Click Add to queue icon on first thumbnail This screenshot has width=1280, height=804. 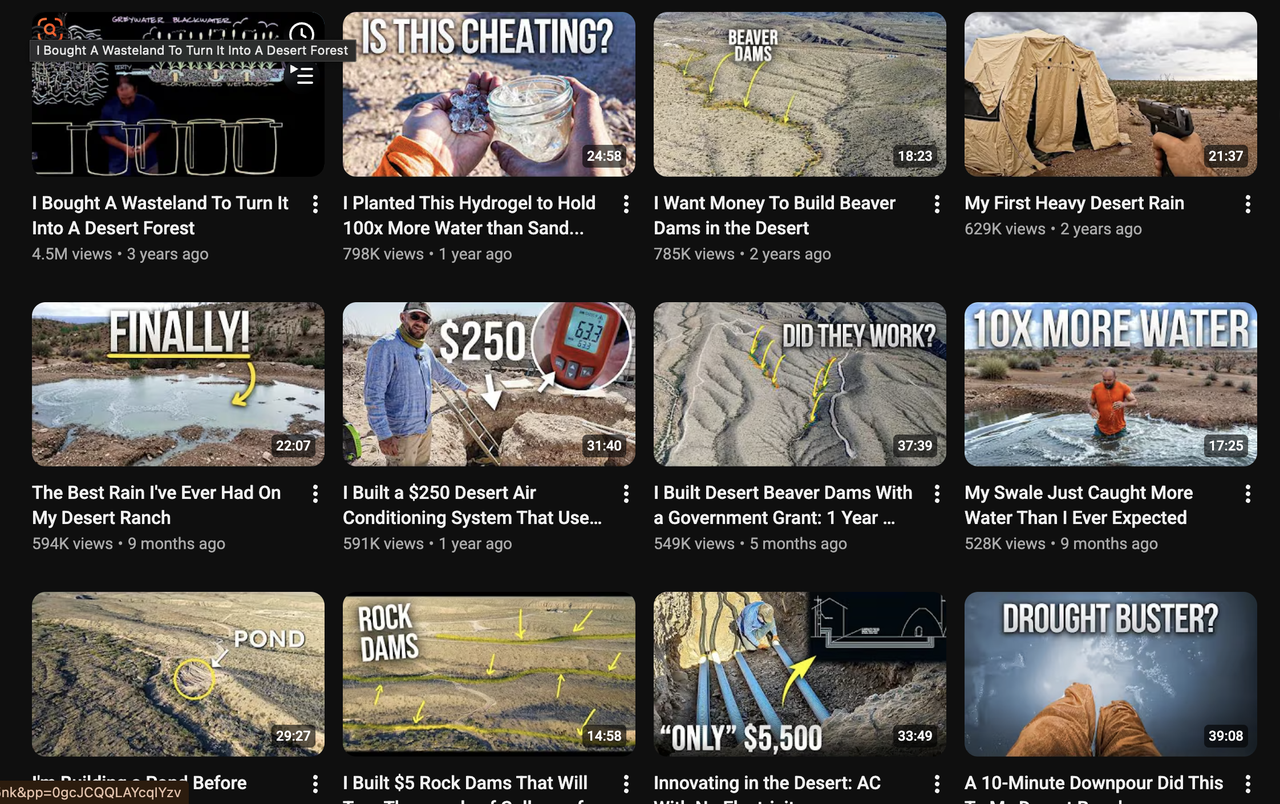point(301,75)
